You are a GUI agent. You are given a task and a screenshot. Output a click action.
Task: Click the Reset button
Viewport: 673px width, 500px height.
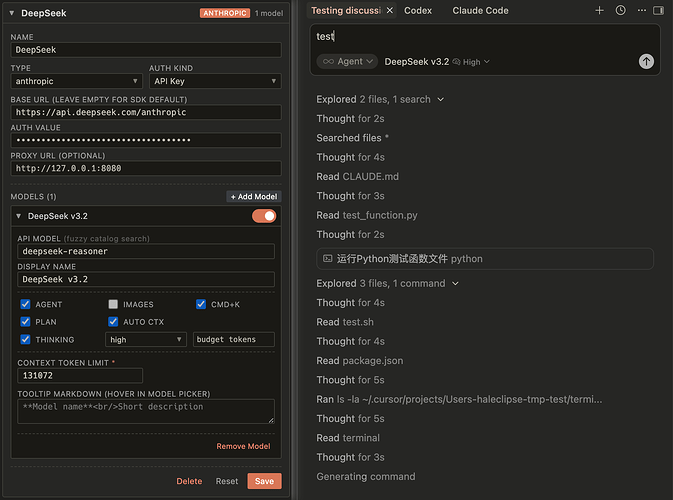pos(227,481)
